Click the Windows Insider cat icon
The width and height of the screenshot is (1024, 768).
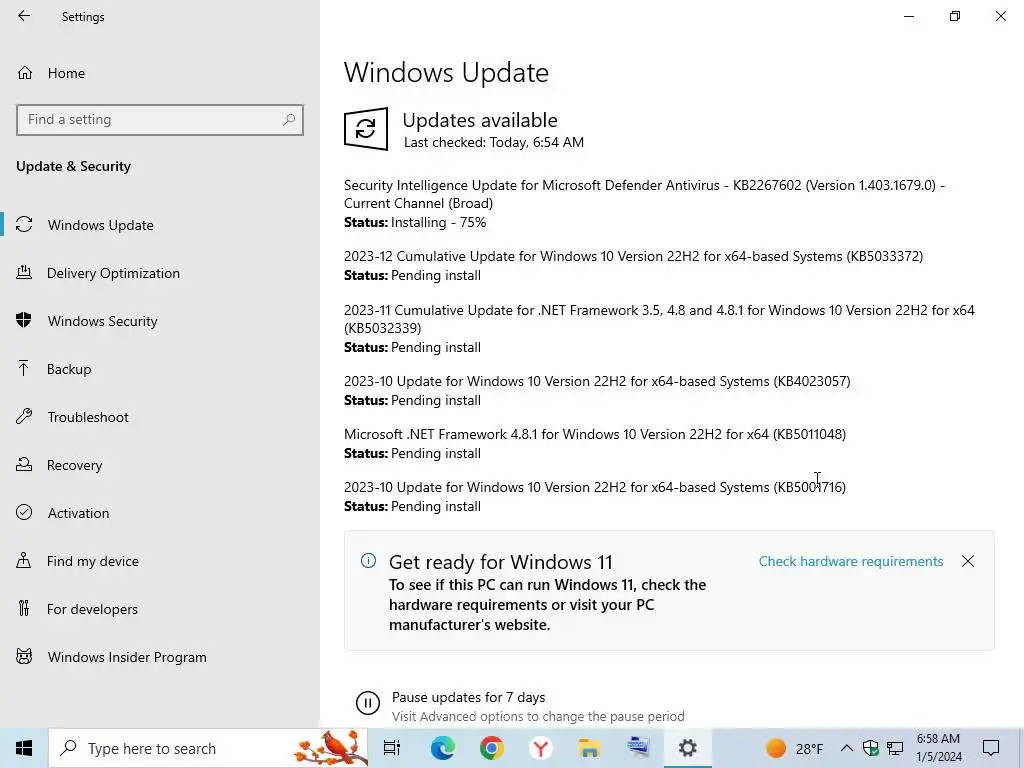(24, 656)
